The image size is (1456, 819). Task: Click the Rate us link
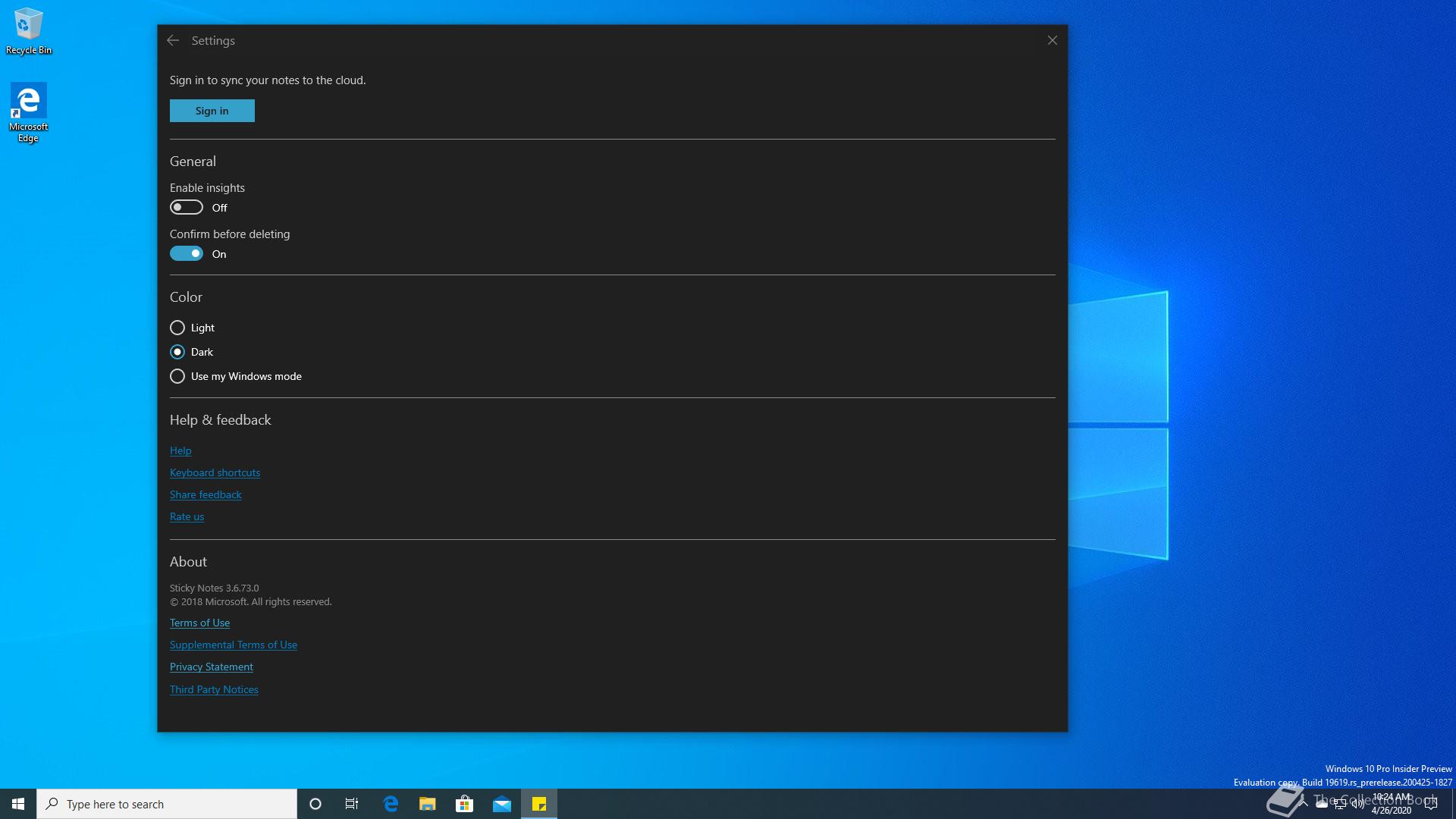187,516
